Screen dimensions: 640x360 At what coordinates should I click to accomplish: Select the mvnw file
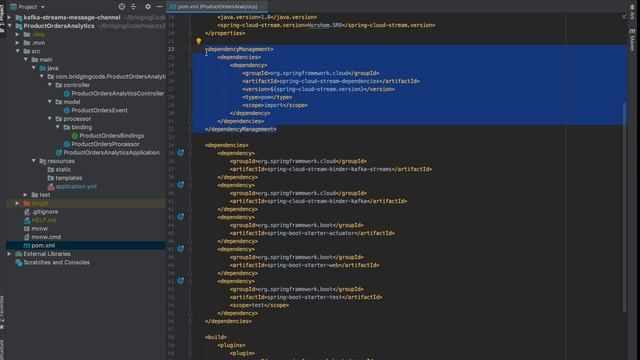39,229
